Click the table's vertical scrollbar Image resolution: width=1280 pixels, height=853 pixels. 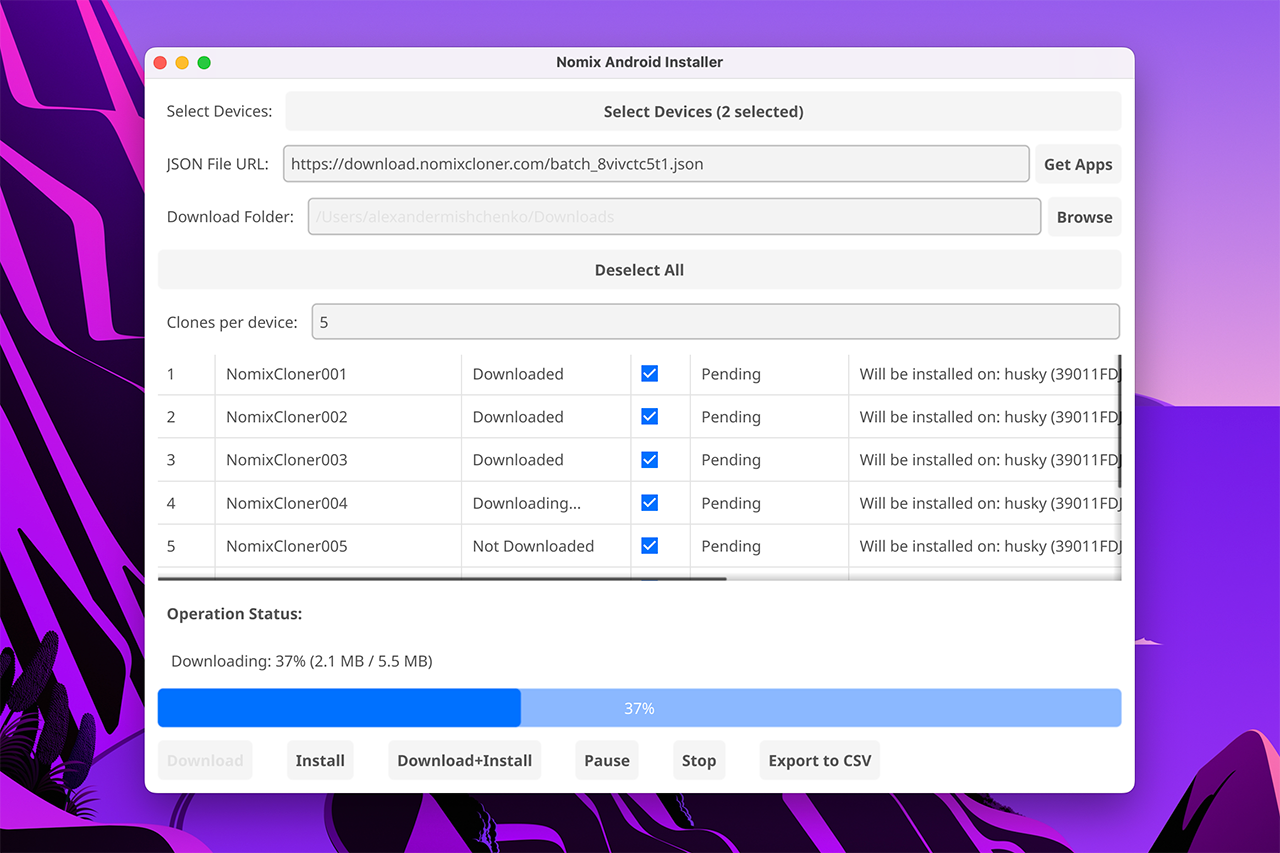[x=1119, y=420]
